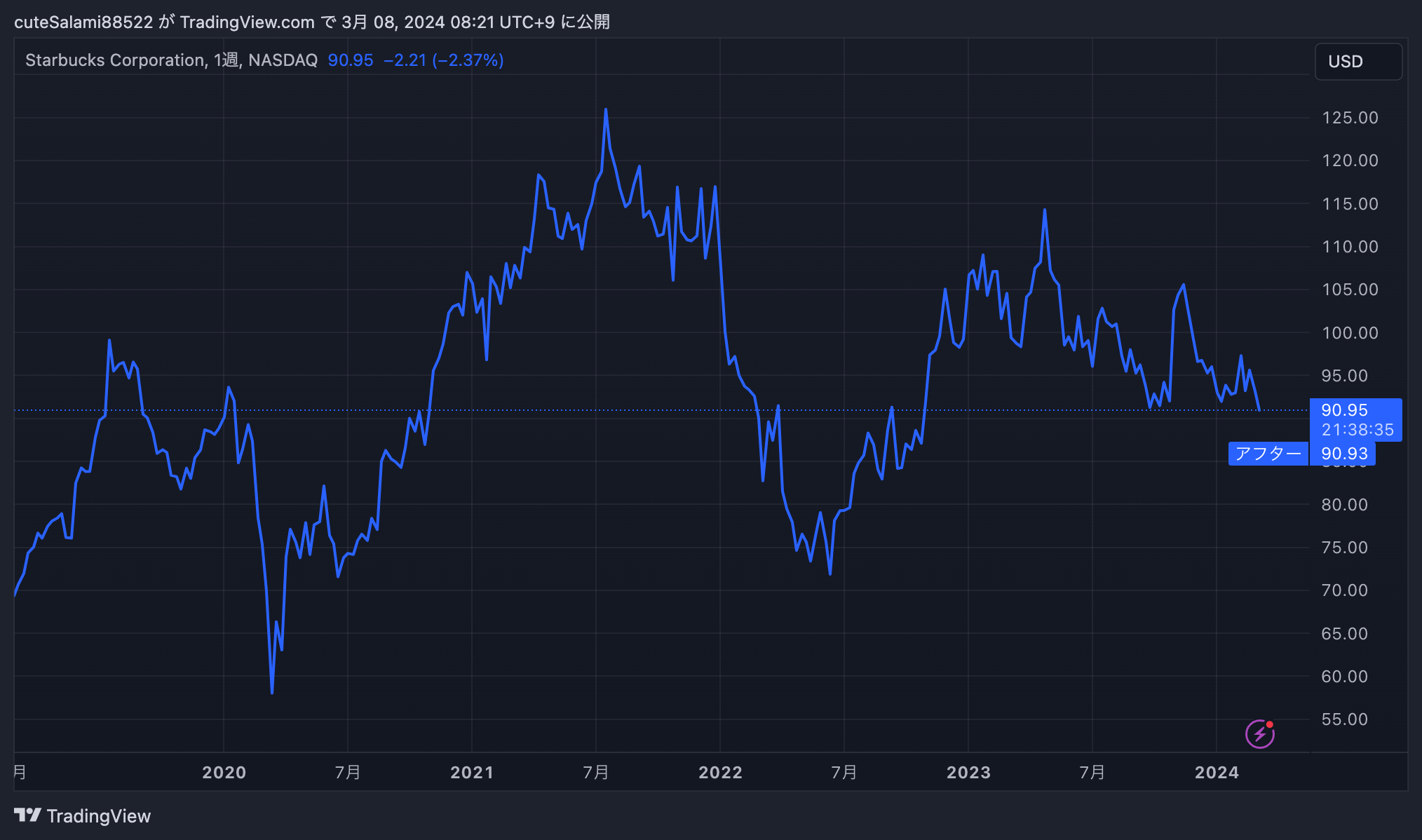Image resolution: width=1422 pixels, height=840 pixels.
Task: Click the 100.00 price scale label
Action: click(1349, 333)
